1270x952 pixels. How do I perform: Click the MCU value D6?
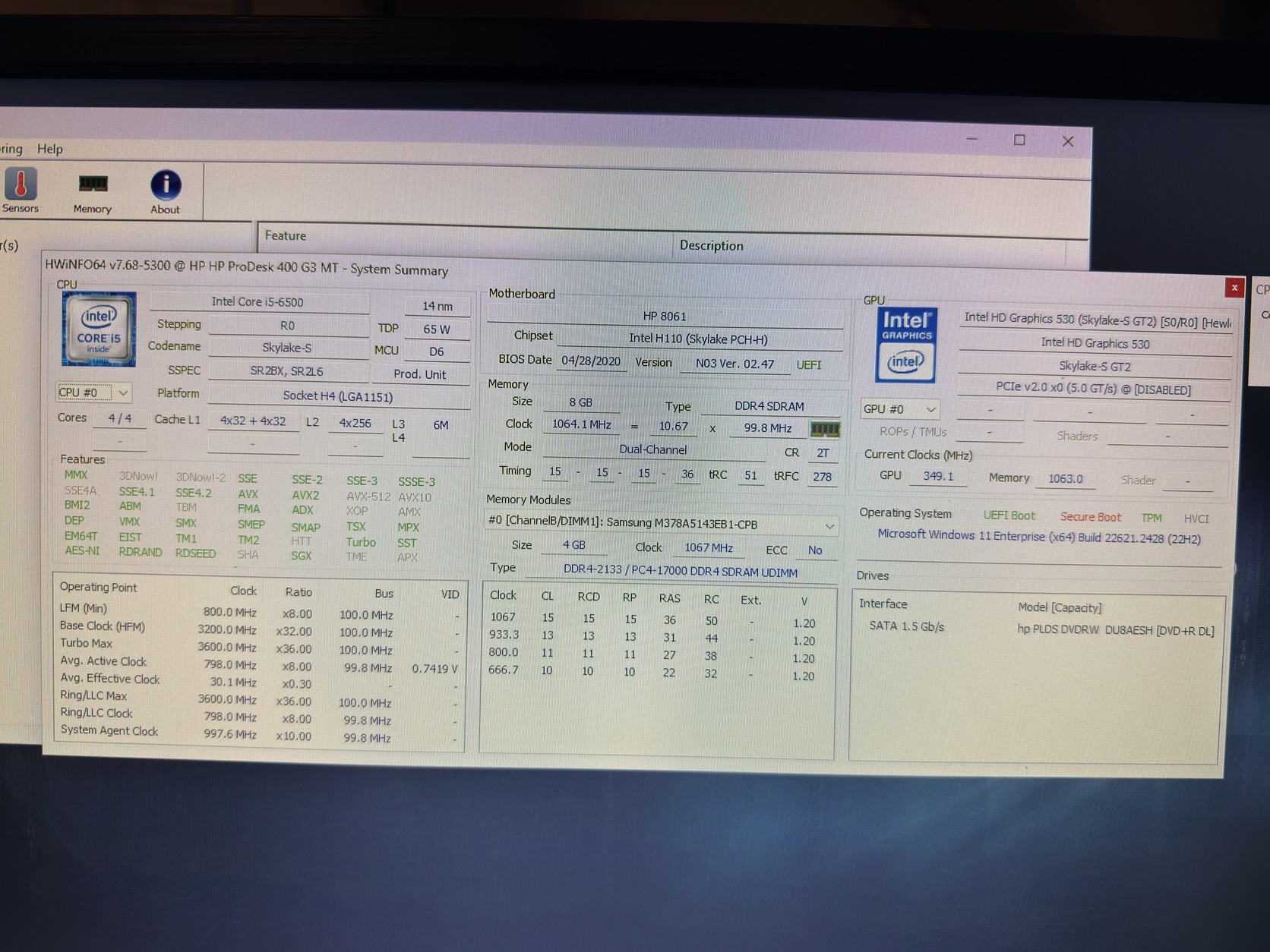437,351
